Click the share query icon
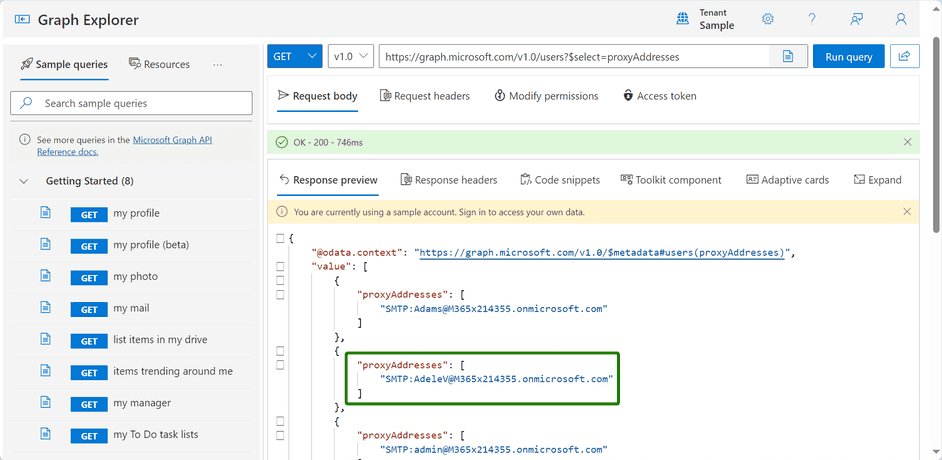 click(x=904, y=56)
